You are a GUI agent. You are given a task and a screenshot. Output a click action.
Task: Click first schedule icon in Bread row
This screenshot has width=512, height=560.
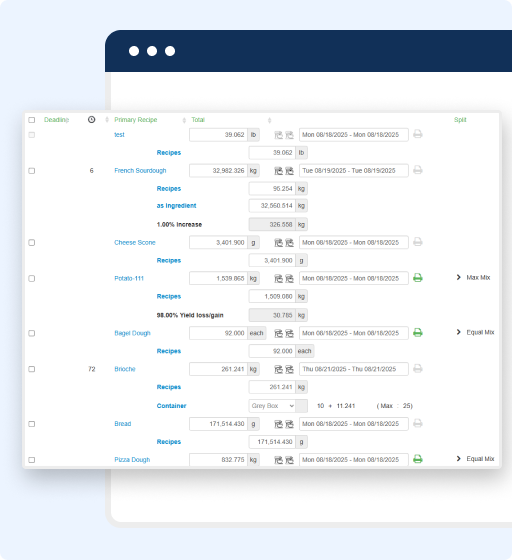(x=278, y=424)
